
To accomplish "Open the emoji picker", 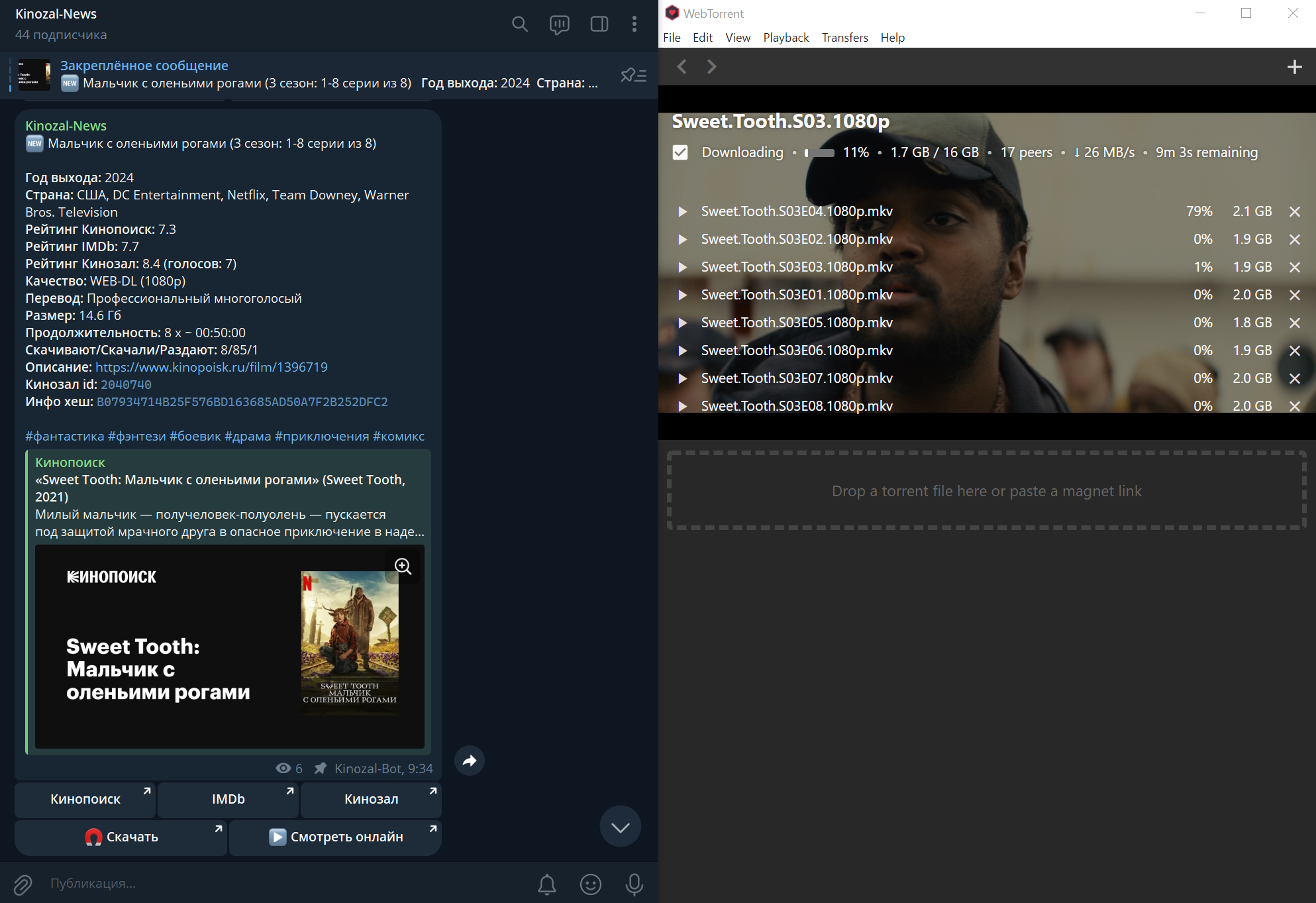I will click(x=591, y=884).
